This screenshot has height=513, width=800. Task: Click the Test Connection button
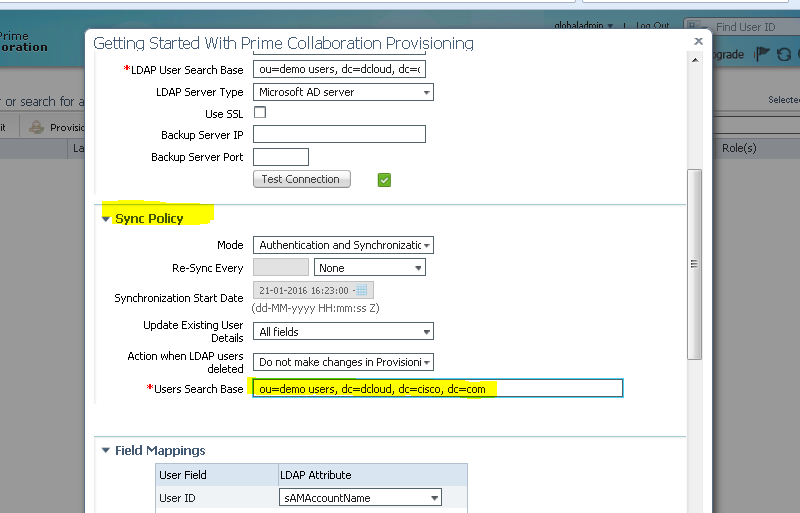click(x=302, y=179)
